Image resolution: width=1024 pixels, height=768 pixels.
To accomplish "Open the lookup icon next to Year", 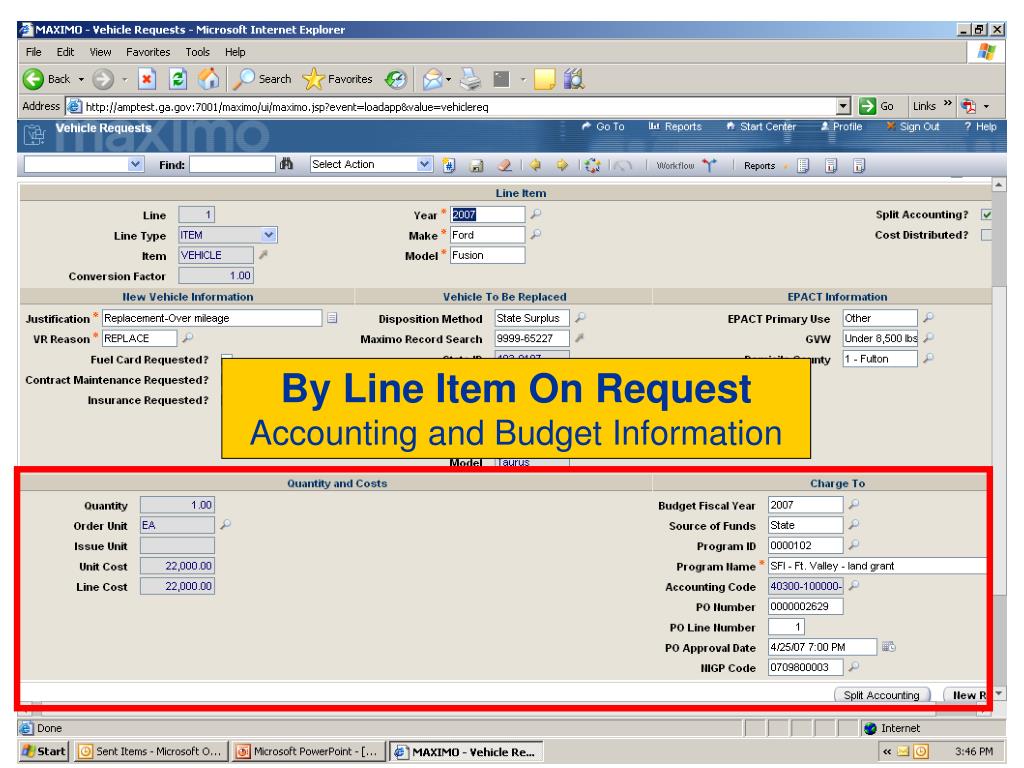I will click(x=536, y=214).
